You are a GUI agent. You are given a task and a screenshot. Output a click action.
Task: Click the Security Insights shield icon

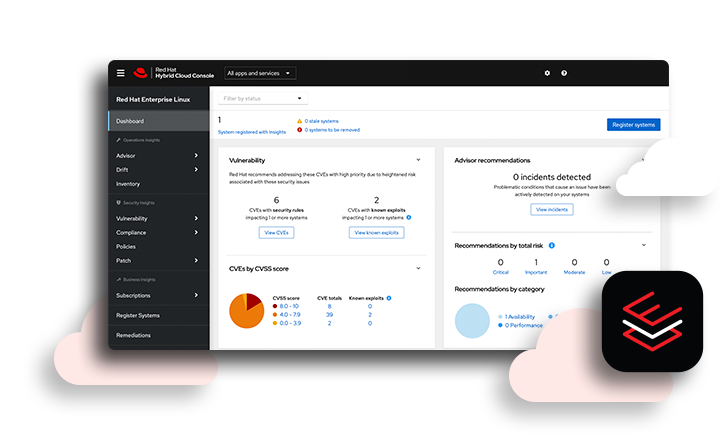[119, 203]
